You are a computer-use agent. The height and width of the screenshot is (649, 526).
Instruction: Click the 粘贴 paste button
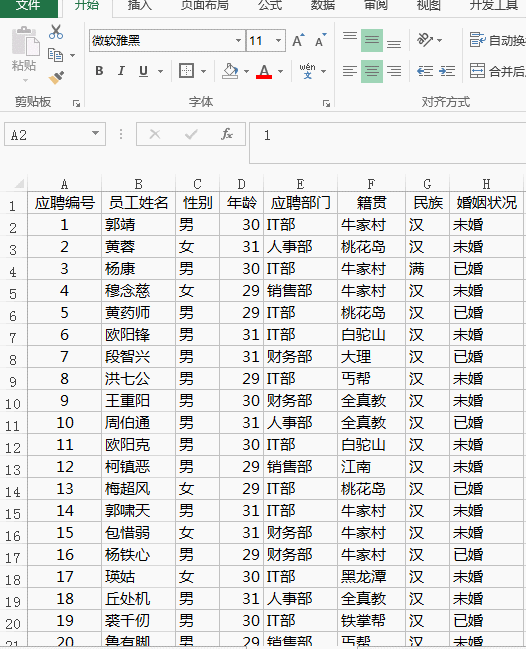click(x=24, y=52)
